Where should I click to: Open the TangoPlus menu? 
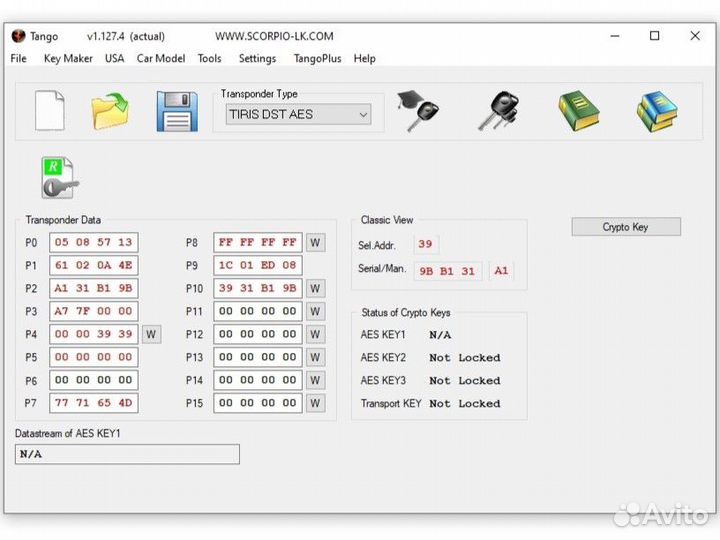(318, 58)
